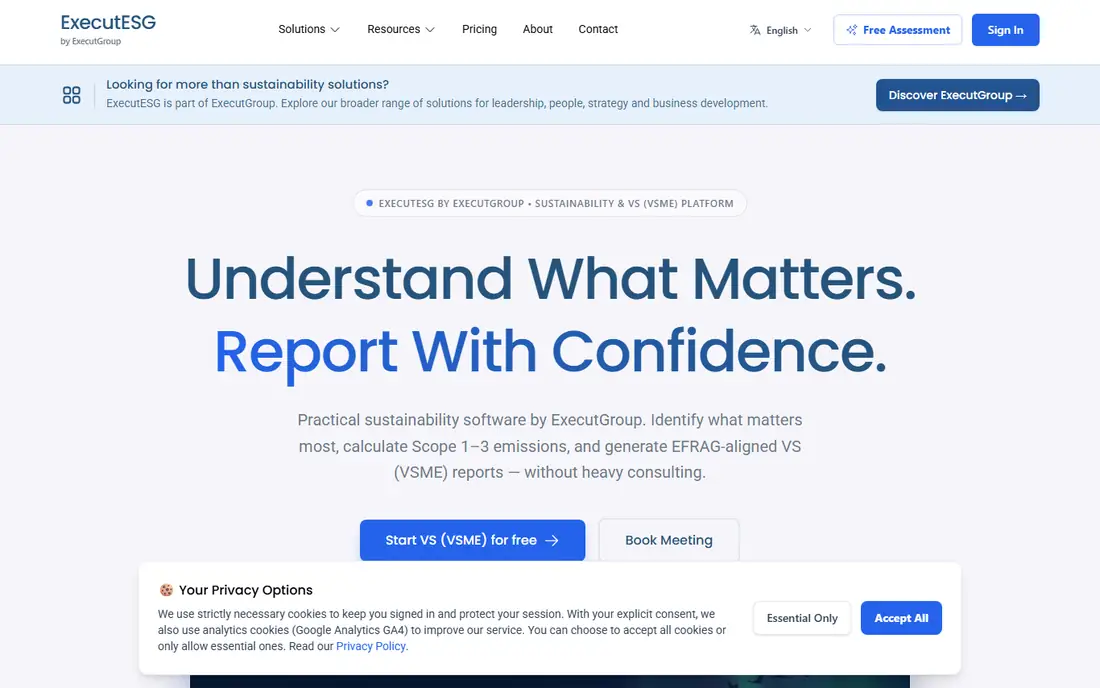
Task: Click the Free Assessment button
Action: tap(898, 30)
